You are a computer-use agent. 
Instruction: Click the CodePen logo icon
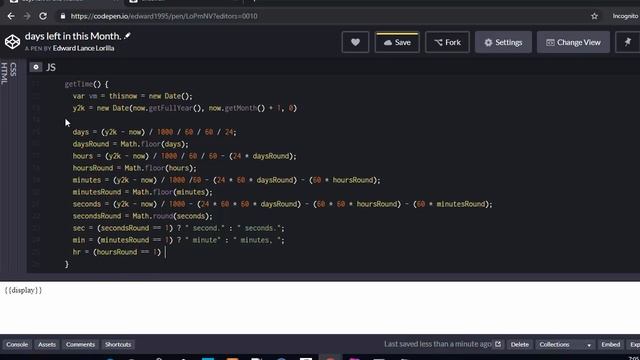point(12,42)
